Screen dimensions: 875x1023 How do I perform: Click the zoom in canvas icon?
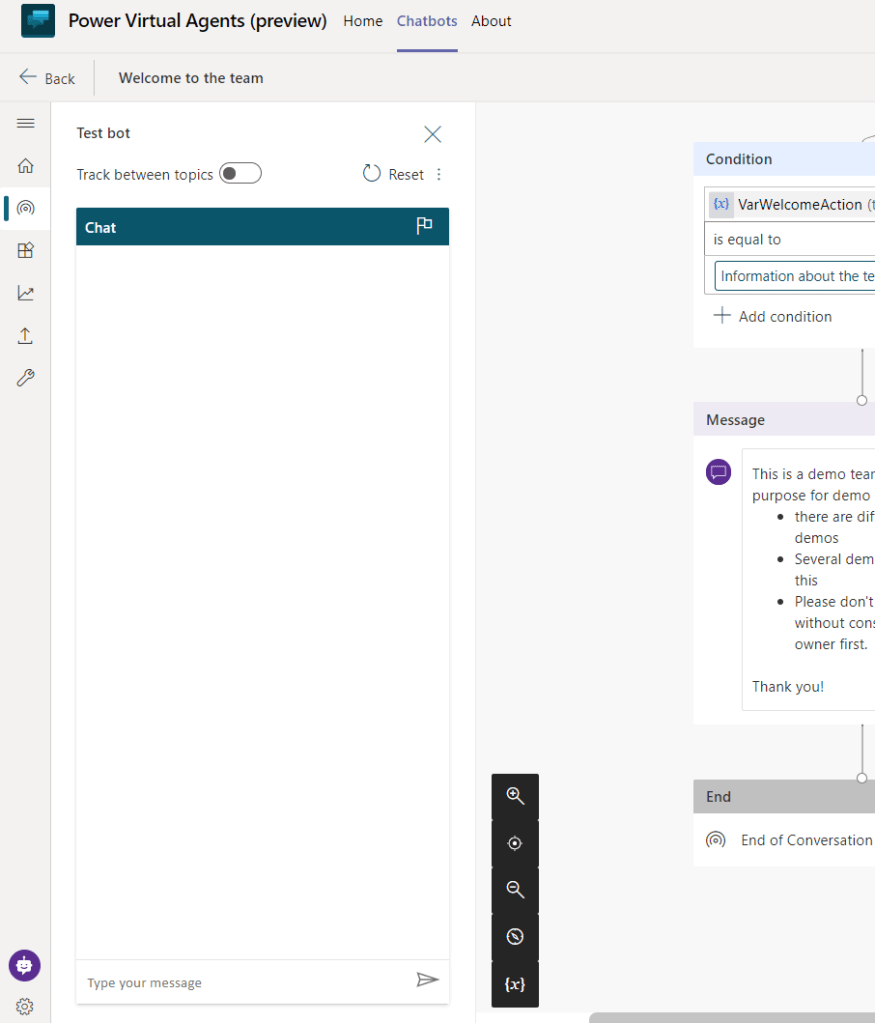click(x=515, y=796)
